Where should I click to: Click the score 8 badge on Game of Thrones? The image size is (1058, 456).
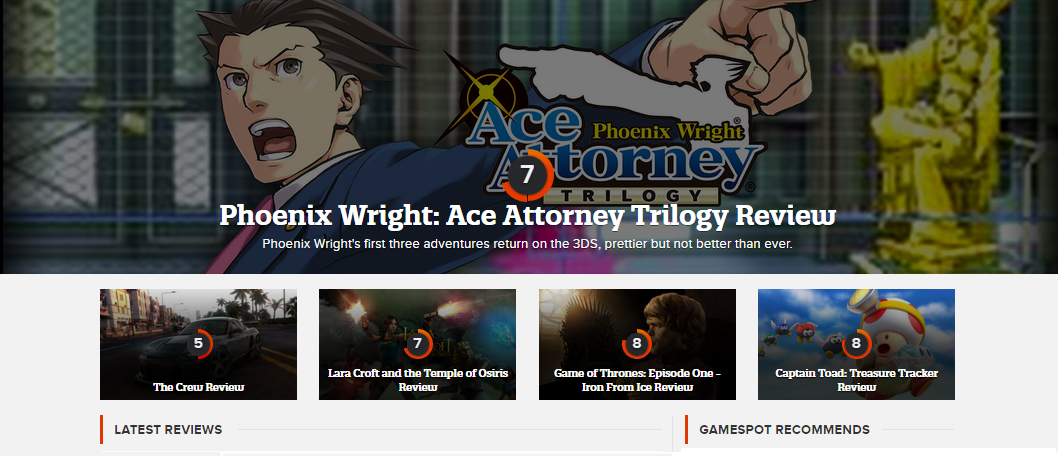[x=637, y=344]
